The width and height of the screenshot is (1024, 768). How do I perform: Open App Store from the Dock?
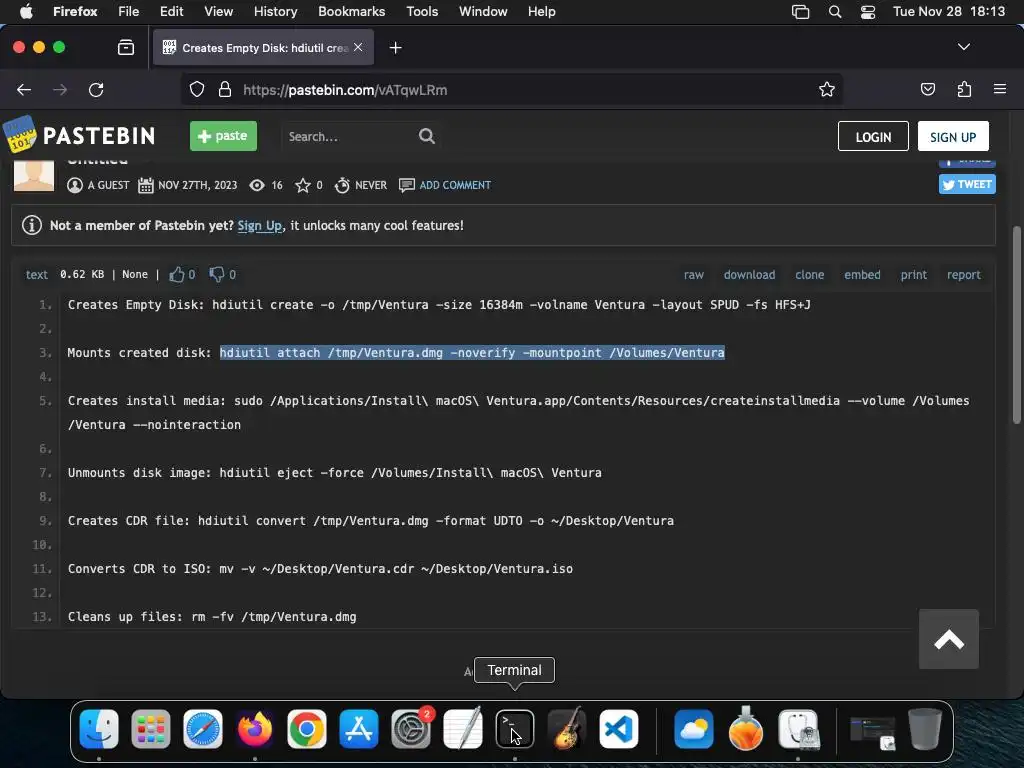point(359,729)
